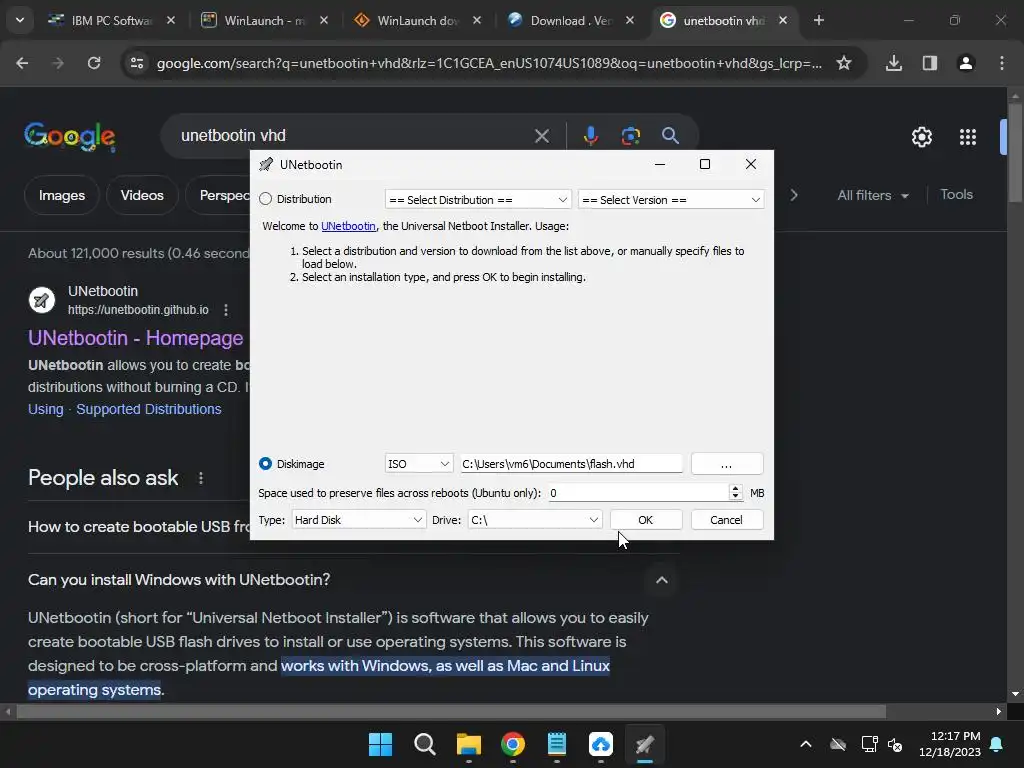View site information icon in address bar
1024x768 pixels.
coord(137,63)
